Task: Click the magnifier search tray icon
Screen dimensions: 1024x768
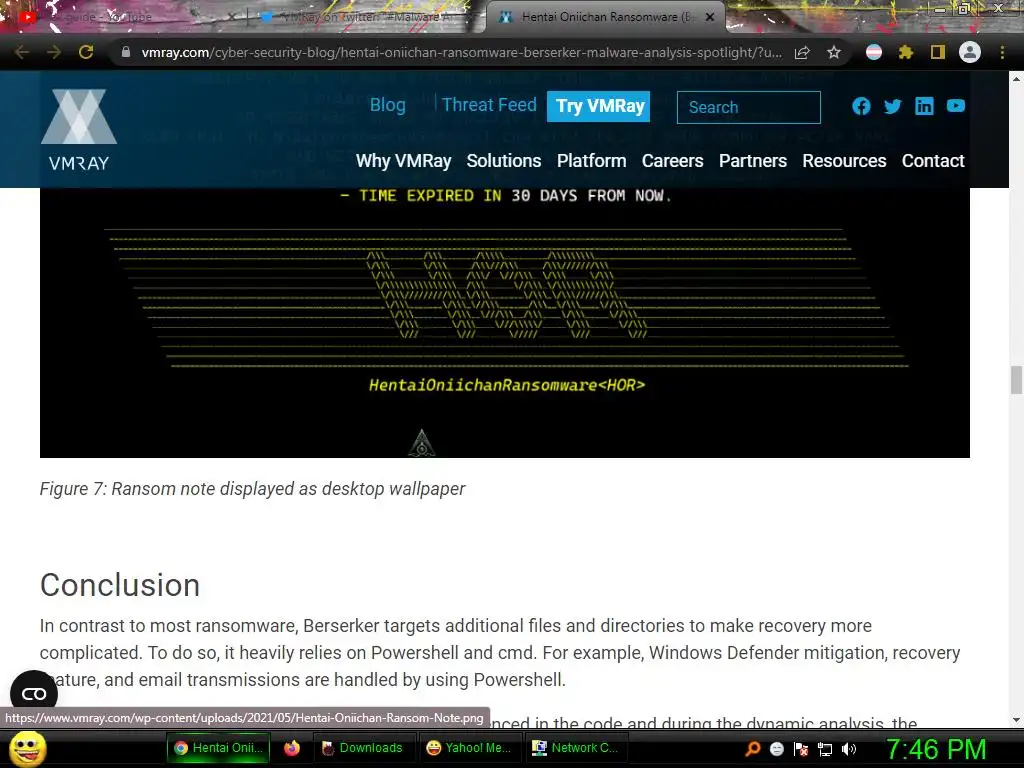Action: [752, 748]
